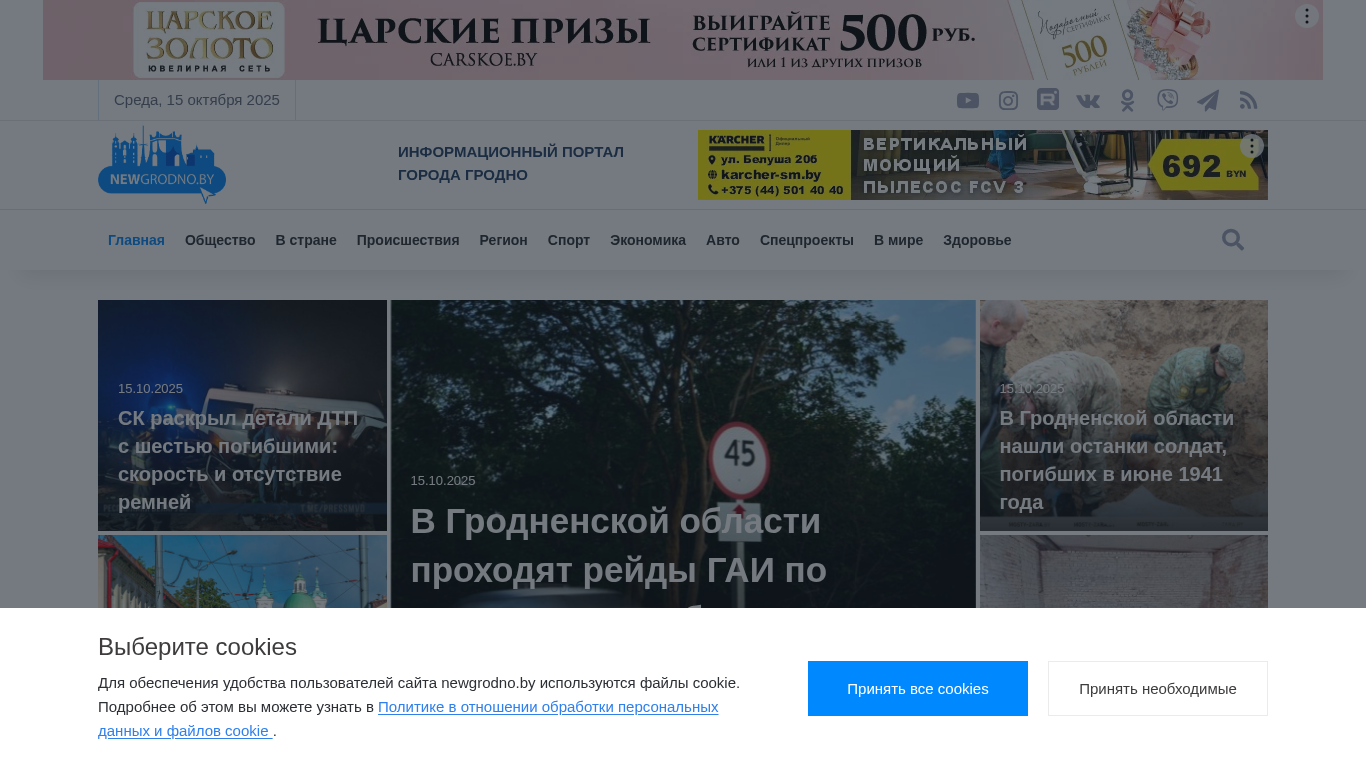This screenshot has width=1366, height=768.
Task: Open the Viber channel icon
Action: pos(1167,100)
